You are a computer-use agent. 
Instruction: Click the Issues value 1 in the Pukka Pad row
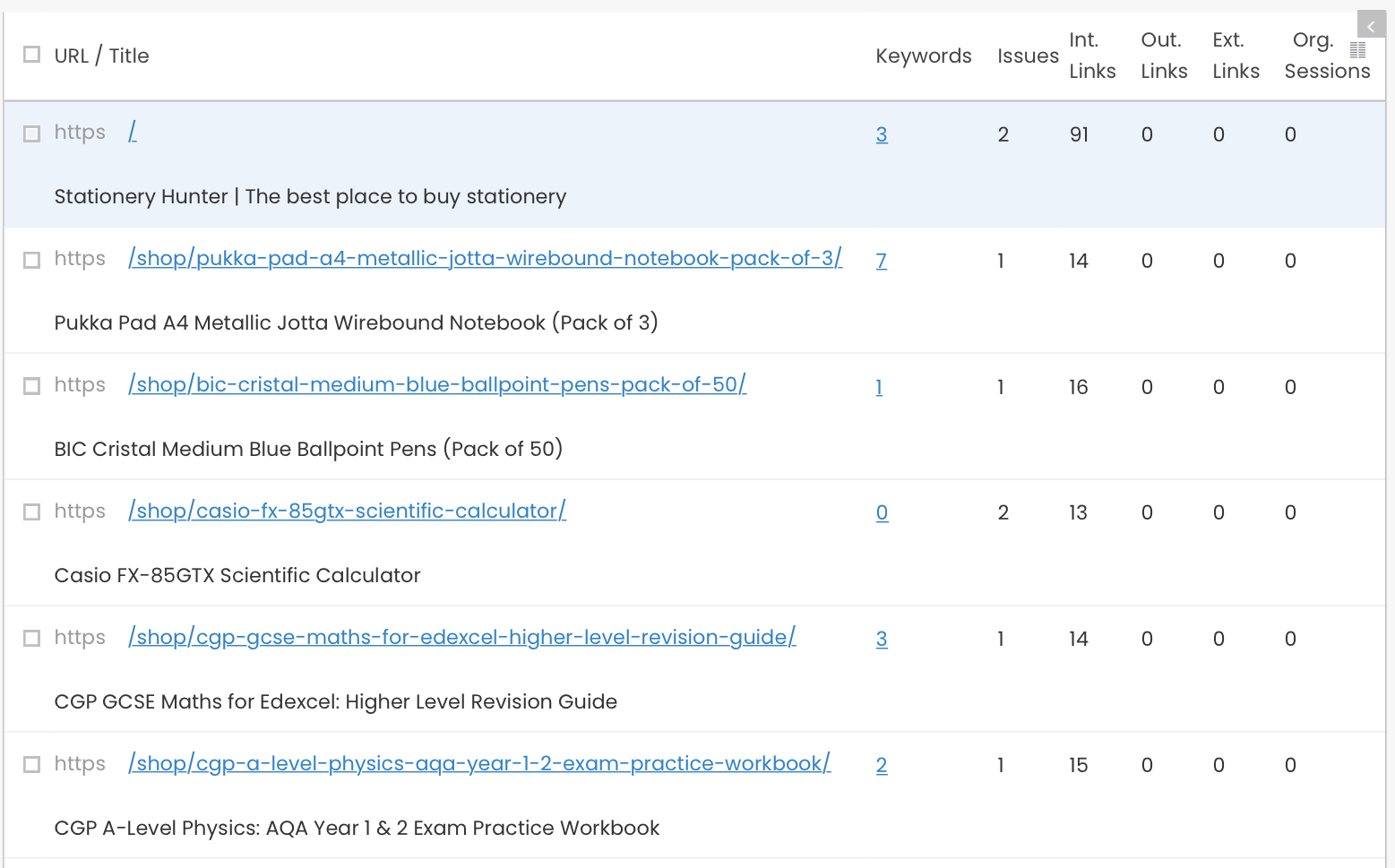coord(1001,261)
